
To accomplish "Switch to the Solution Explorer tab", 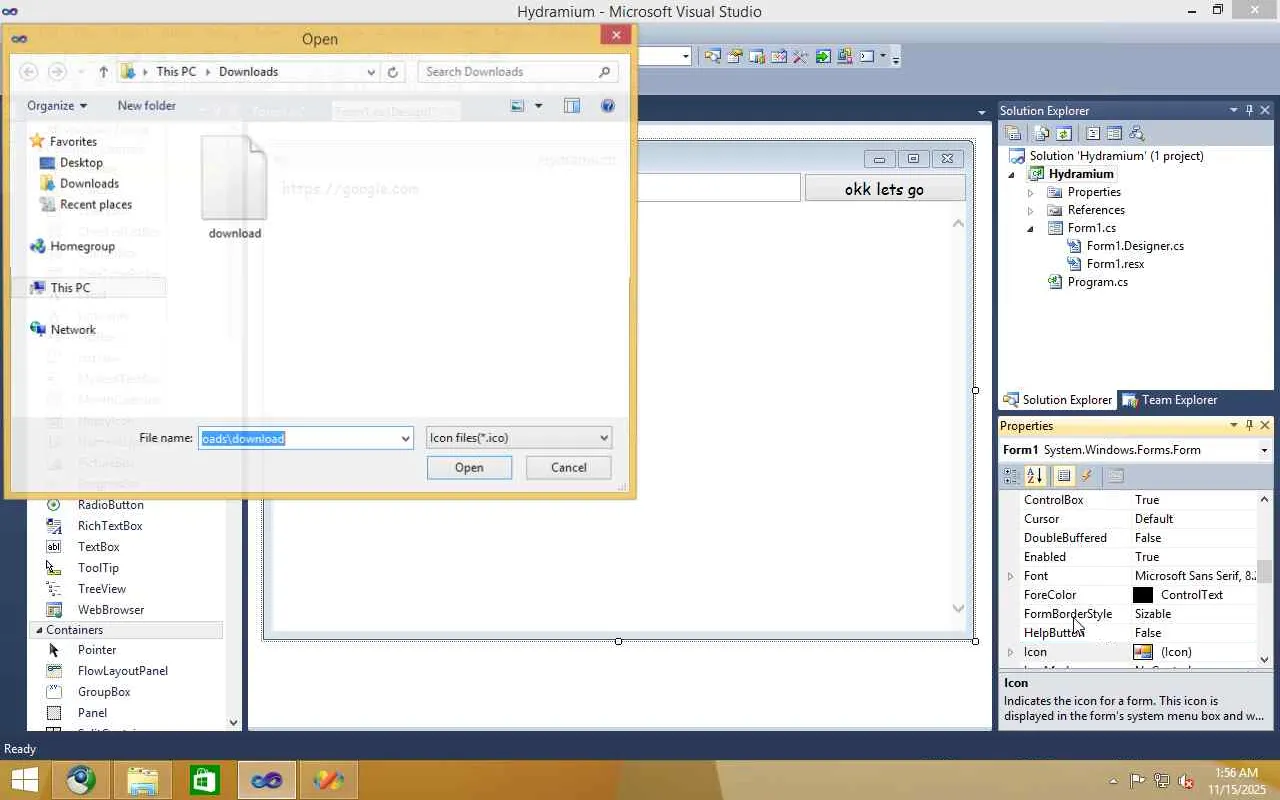I will click(x=1058, y=400).
